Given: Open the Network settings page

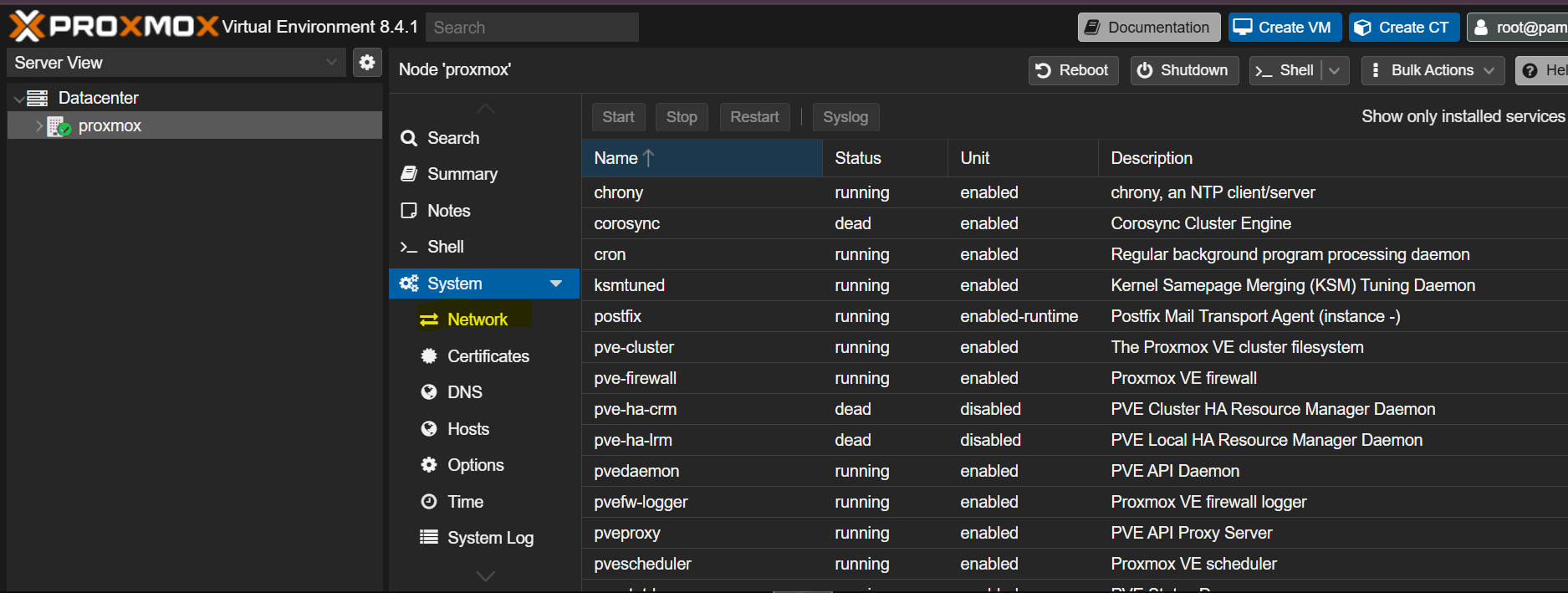Looking at the screenshot, I should tap(477, 320).
